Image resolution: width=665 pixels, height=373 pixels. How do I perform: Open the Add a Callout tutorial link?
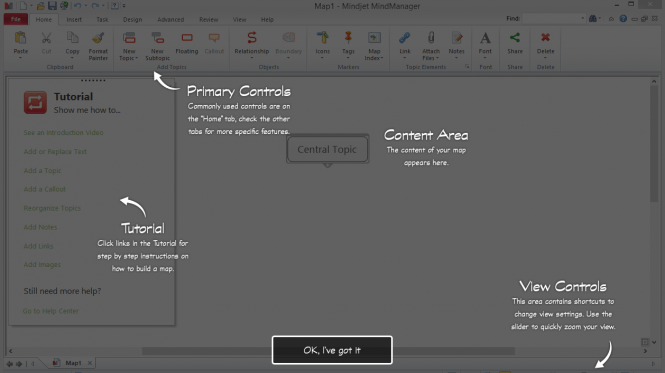[x=45, y=189]
